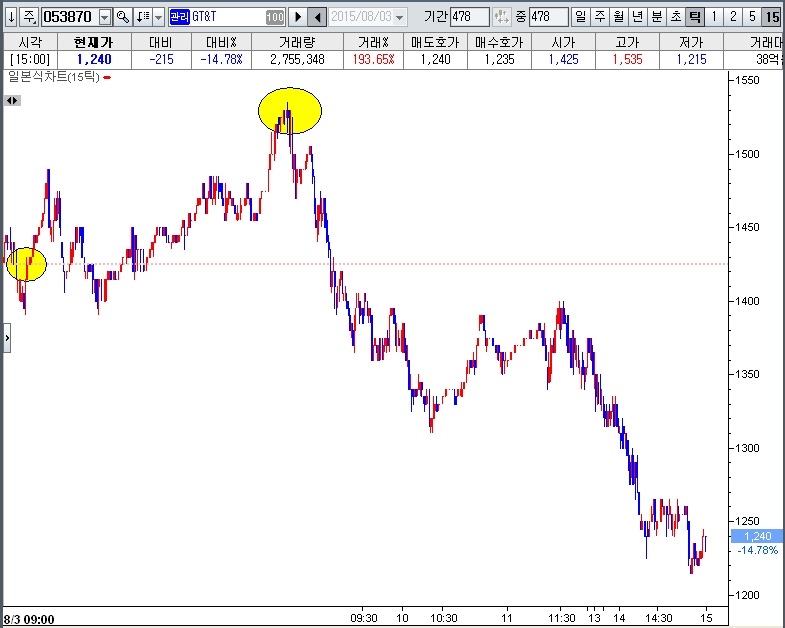The width and height of the screenshot is (785, 628).
Task: Click the 고가 column header
Action: click(627, 42)
